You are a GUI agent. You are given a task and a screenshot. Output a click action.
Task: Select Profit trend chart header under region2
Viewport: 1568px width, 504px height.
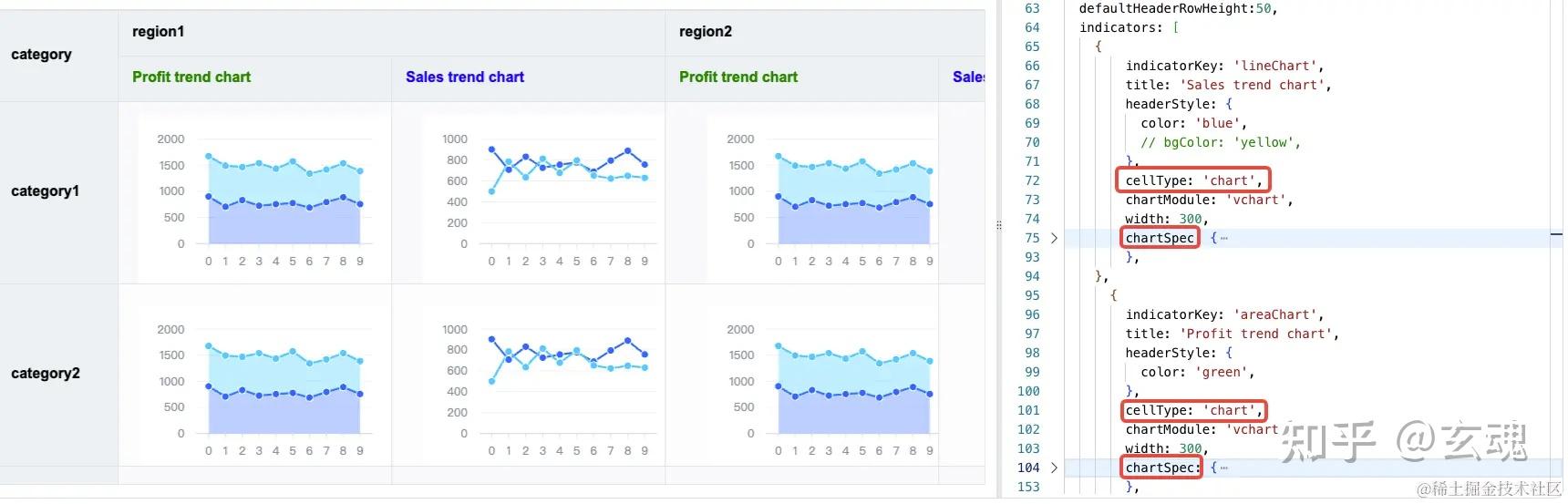click(x=738, y=77)
